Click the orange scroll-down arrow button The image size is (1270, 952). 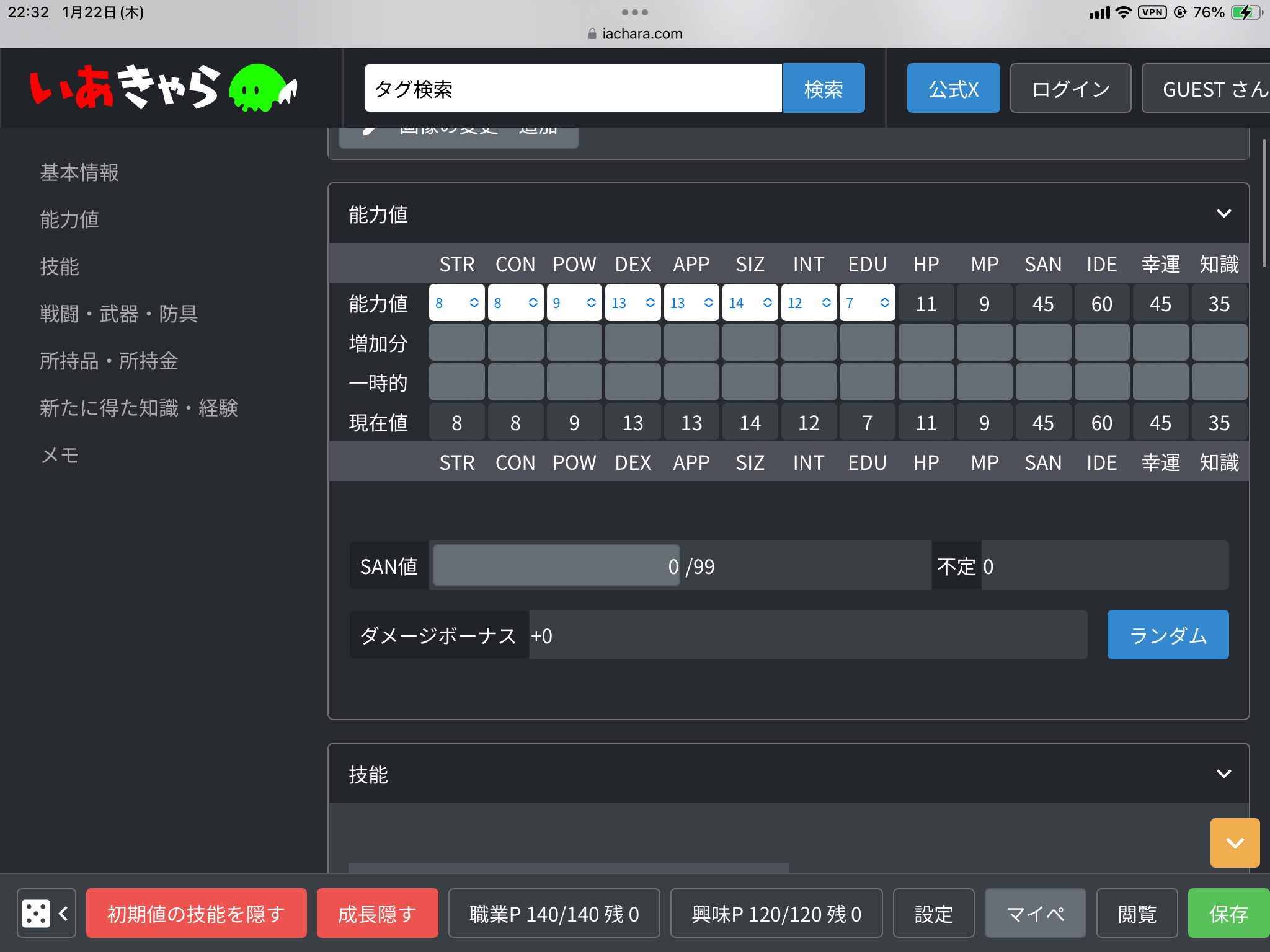coord(1234,843)
